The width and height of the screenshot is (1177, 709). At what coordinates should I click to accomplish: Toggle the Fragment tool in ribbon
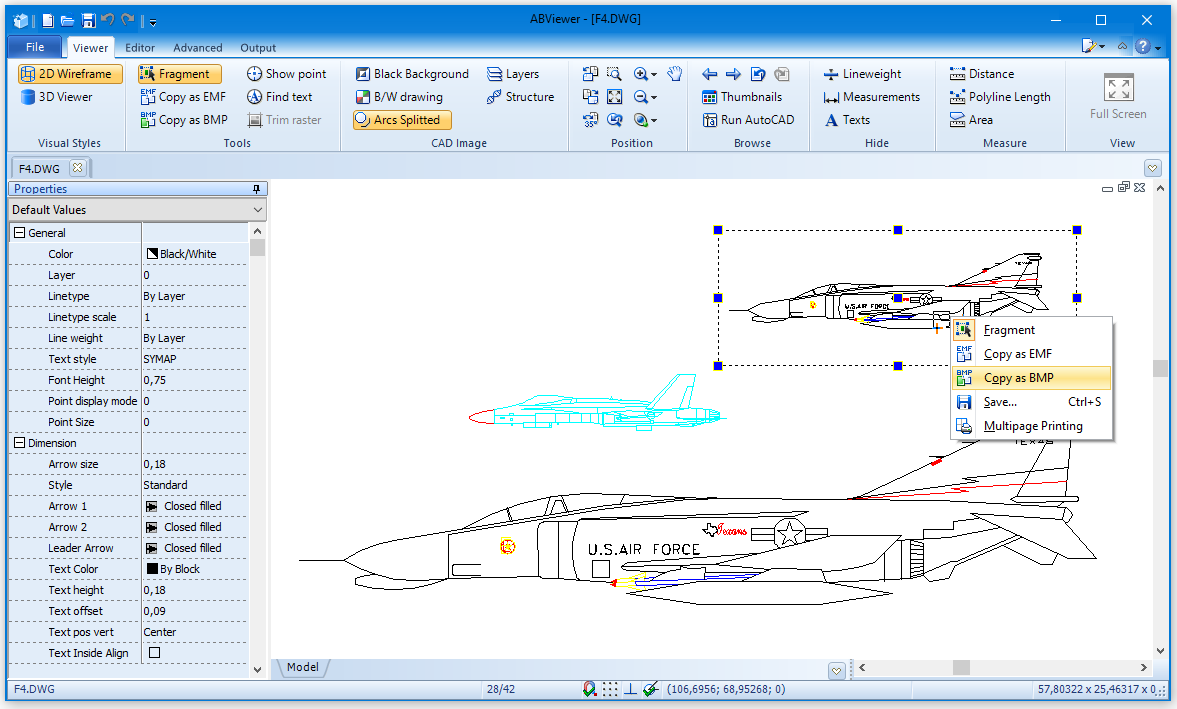pyautogui.click(x=179, y=74)
